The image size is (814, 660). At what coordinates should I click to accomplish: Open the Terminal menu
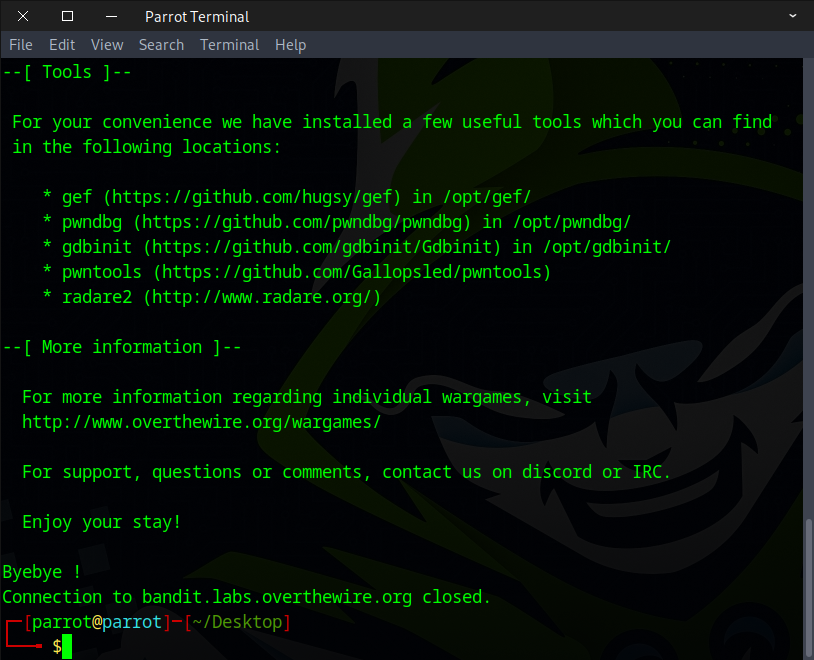[229, 45]
